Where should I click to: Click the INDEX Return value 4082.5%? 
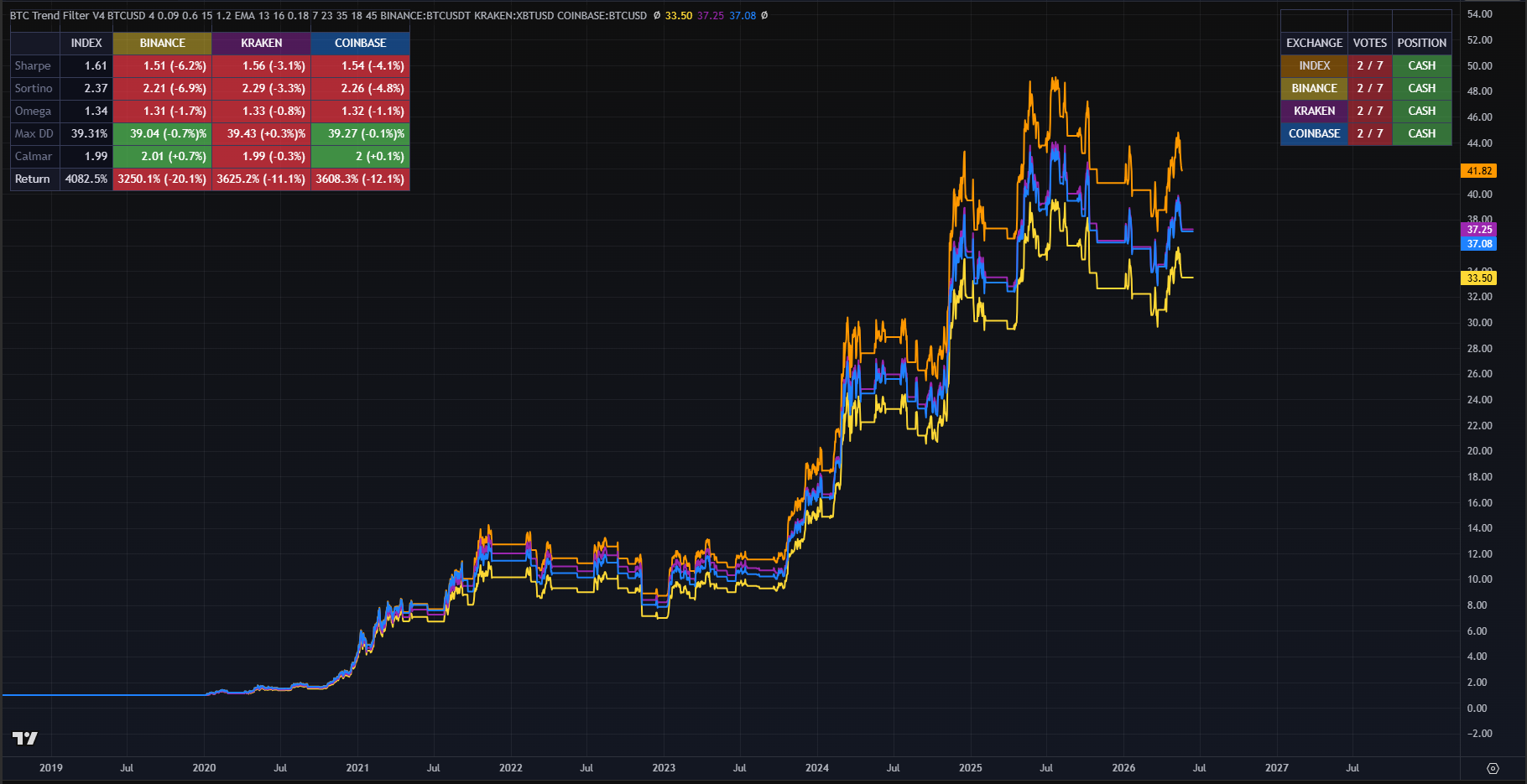[x=86, y=179]
